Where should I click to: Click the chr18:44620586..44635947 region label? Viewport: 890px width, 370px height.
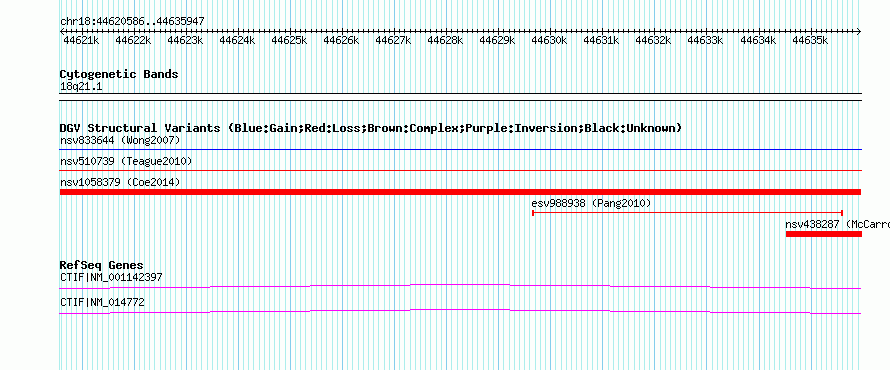click(x=132, y=22)
